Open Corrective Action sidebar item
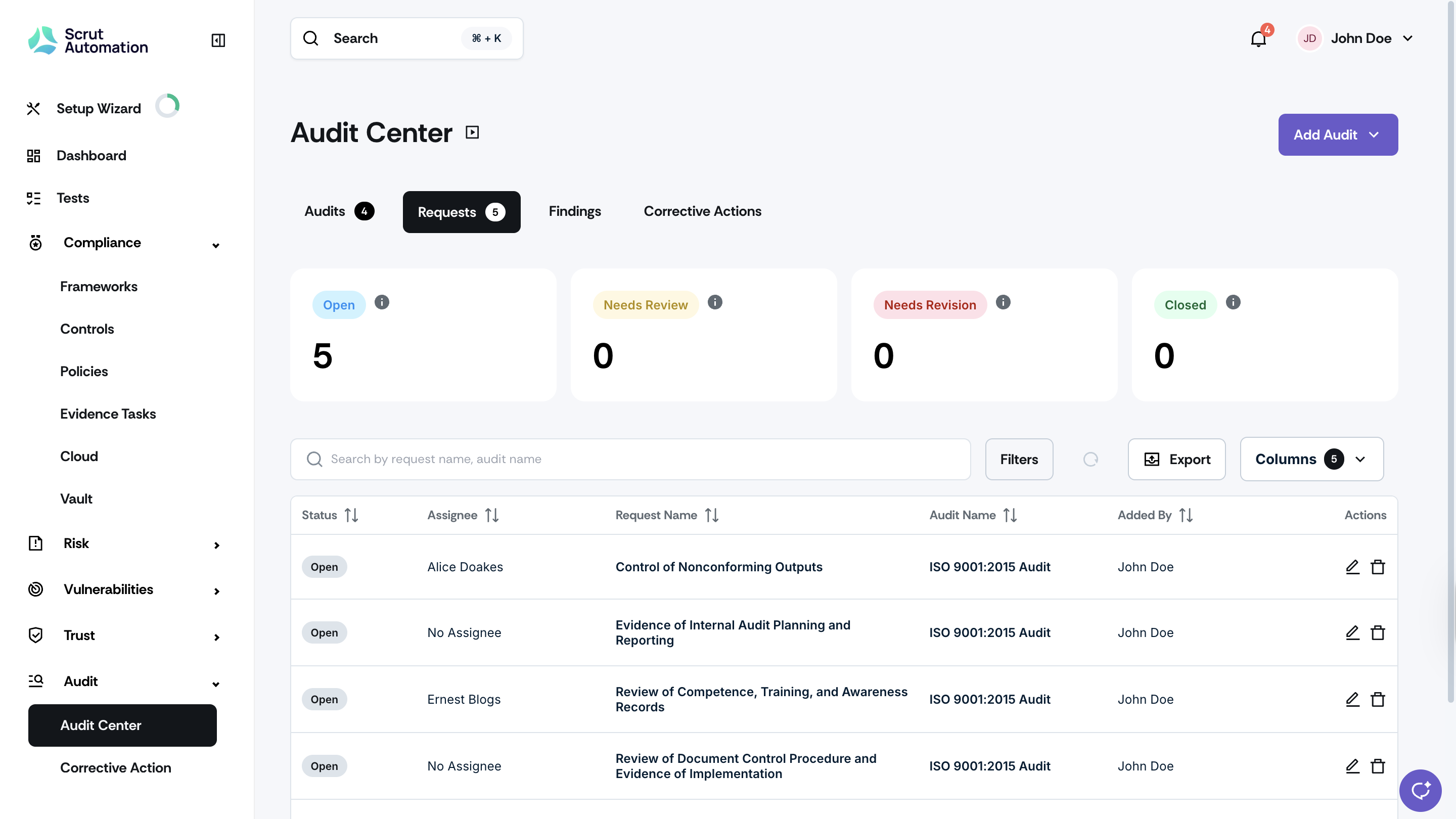Screen dimensions: 1456x819 [x=115, y=767]
